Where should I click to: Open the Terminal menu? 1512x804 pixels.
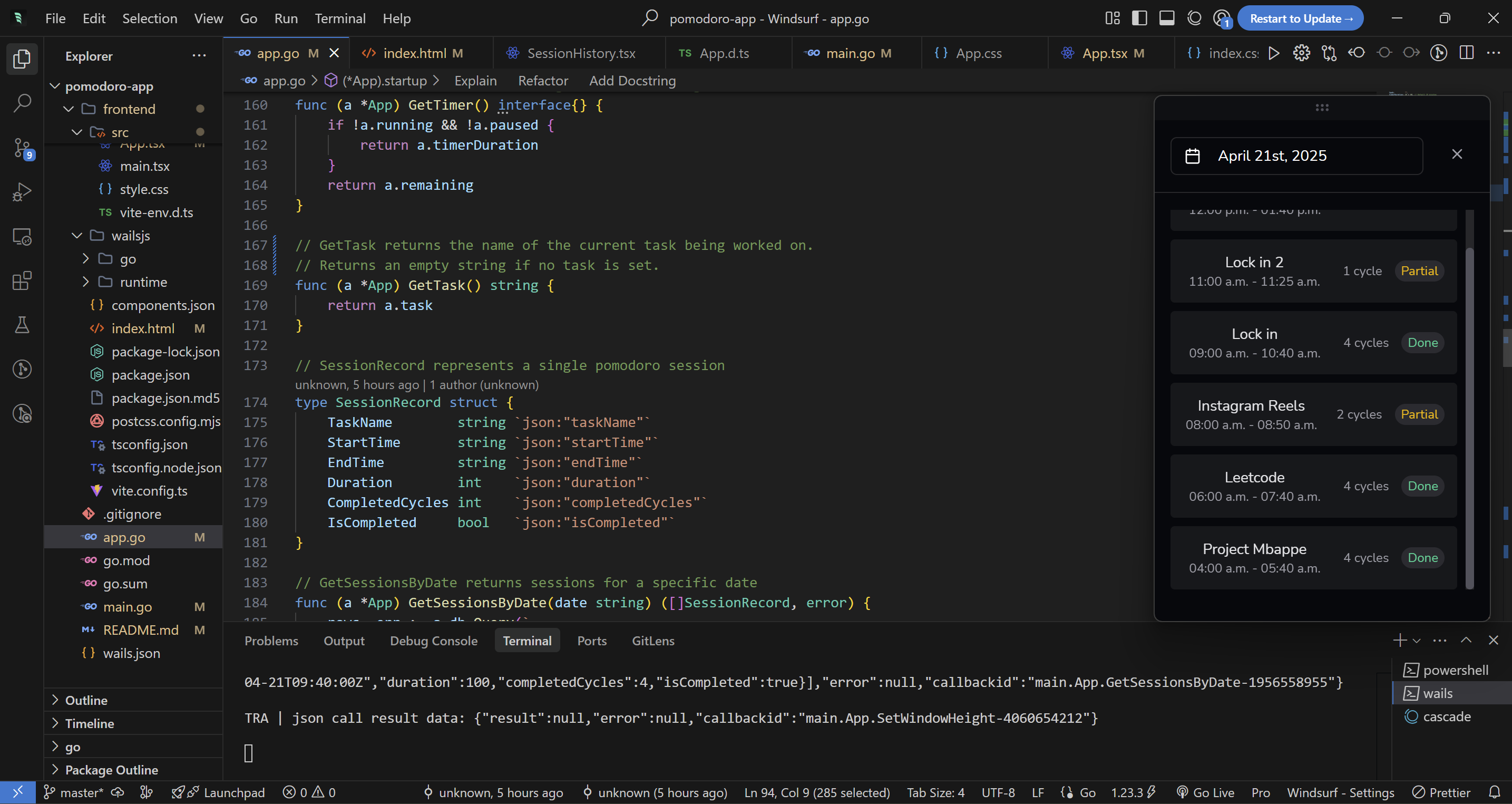click(x=340, y=18)
